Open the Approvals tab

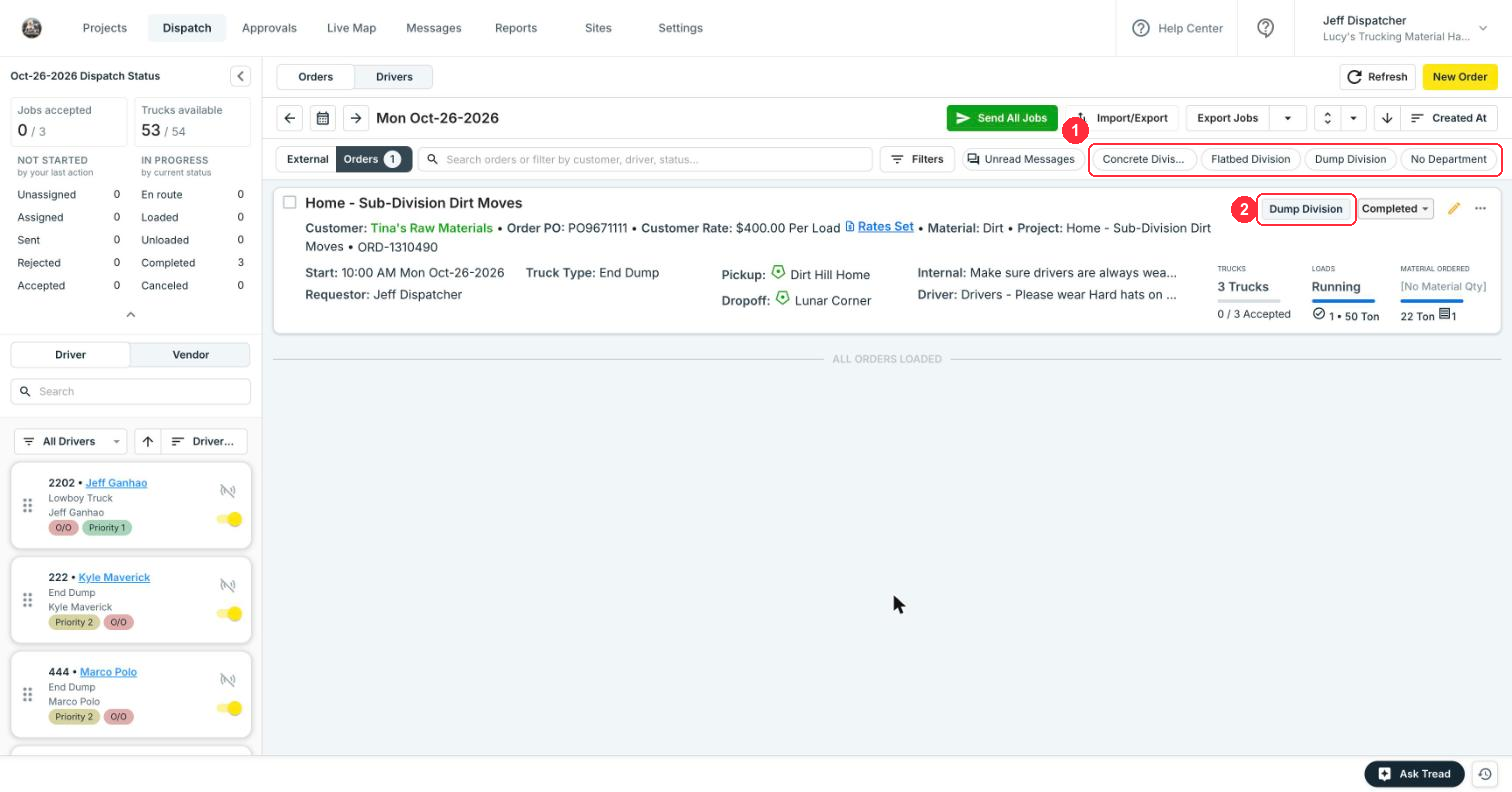[x=269, y=28]
